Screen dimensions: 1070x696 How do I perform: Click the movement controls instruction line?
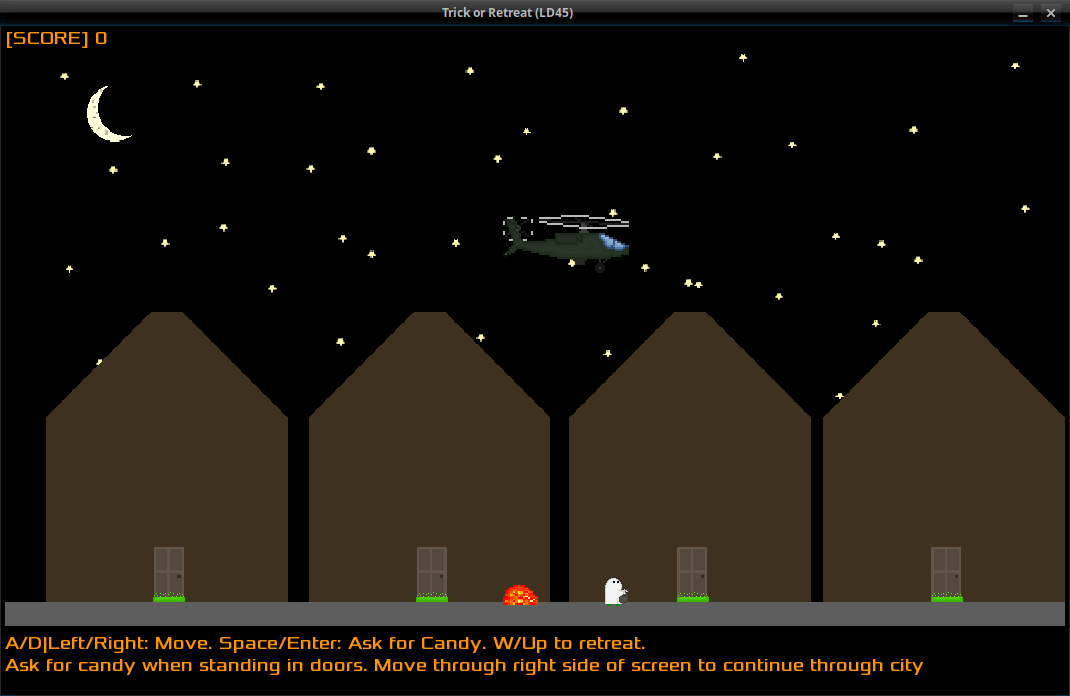pyautogui.click(x=325, y=643)
